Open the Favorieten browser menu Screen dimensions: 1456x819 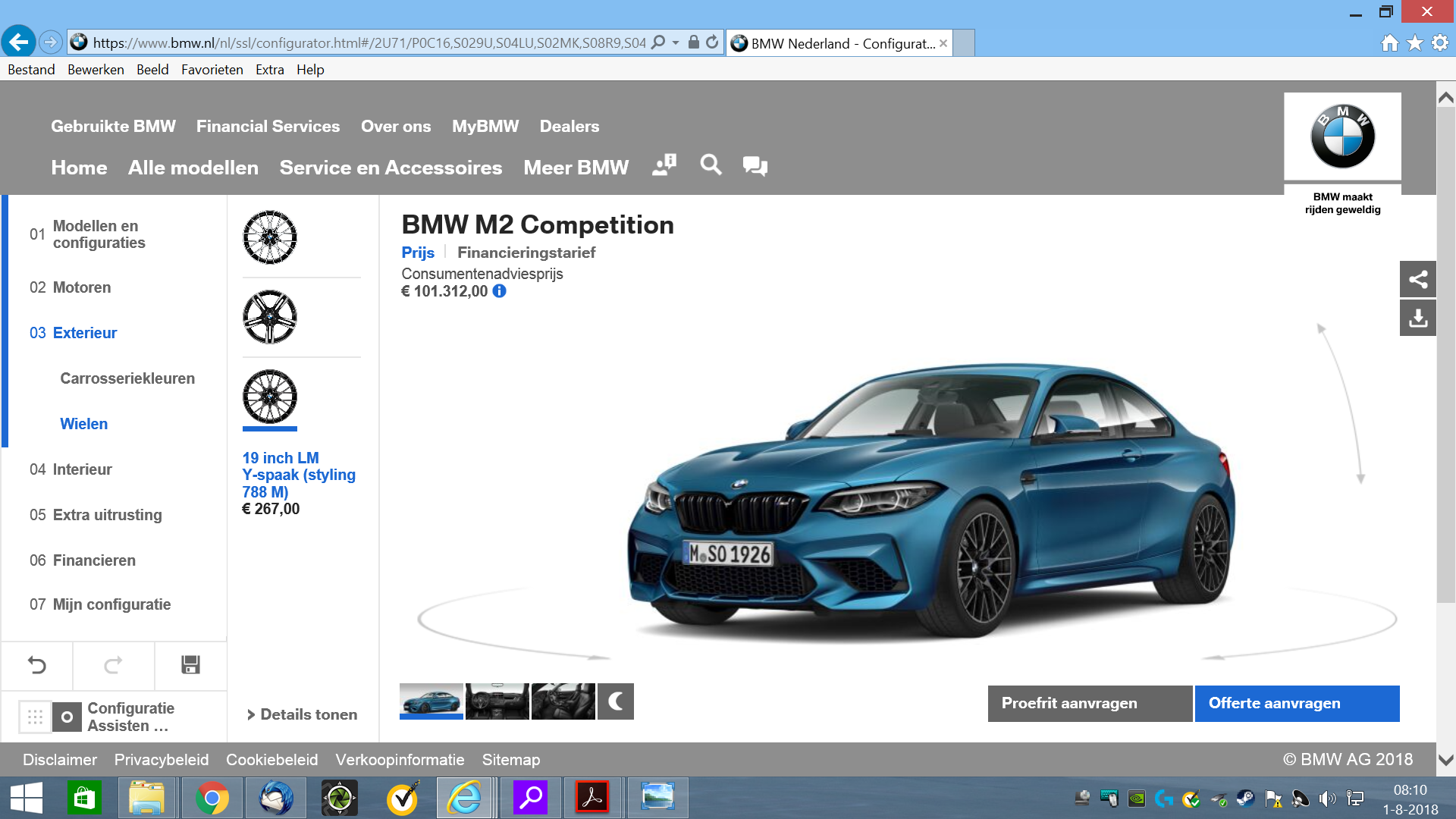pos(212,70)
